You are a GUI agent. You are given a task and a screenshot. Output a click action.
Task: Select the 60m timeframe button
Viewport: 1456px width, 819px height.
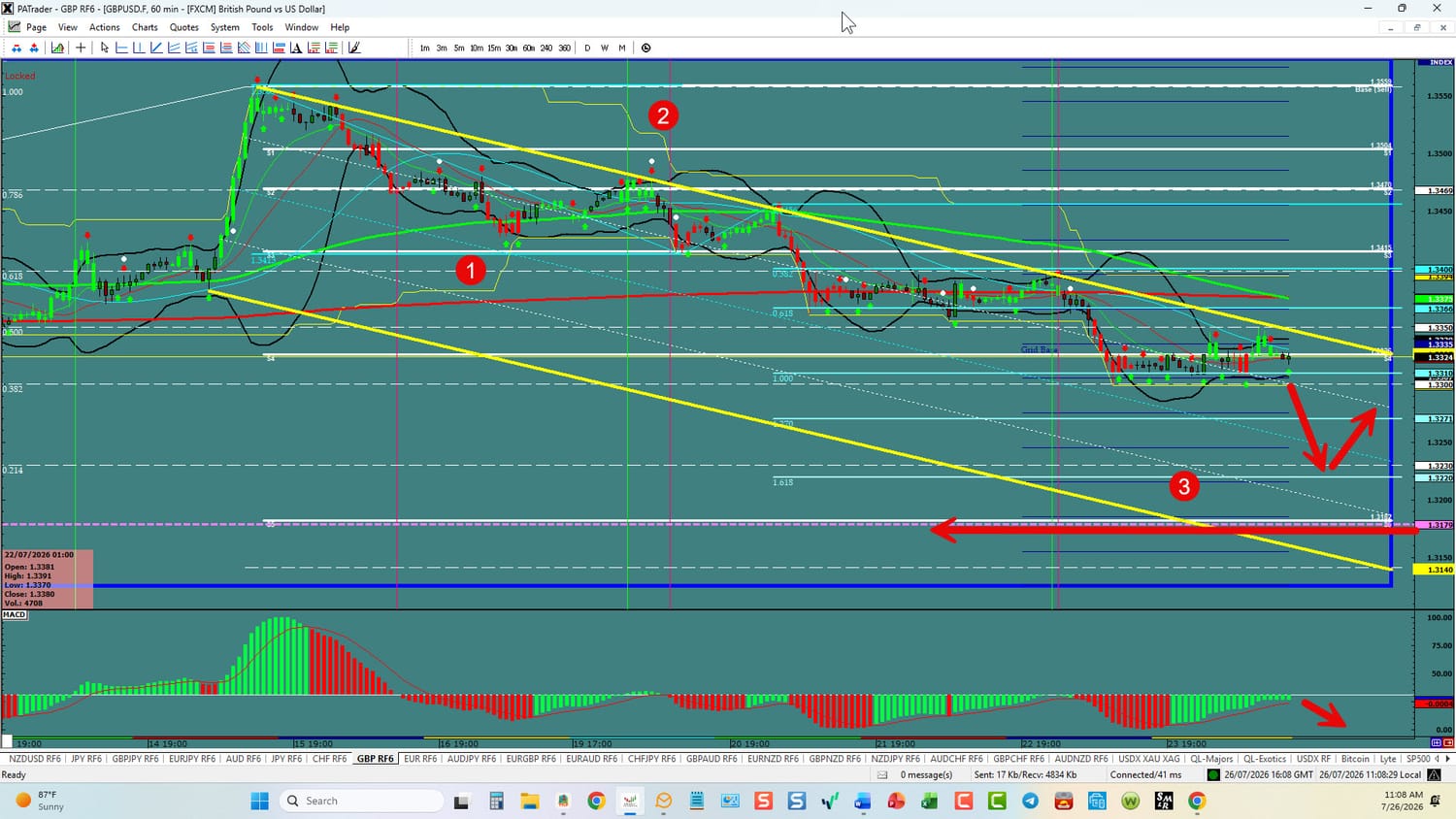[x=529, y=48]
